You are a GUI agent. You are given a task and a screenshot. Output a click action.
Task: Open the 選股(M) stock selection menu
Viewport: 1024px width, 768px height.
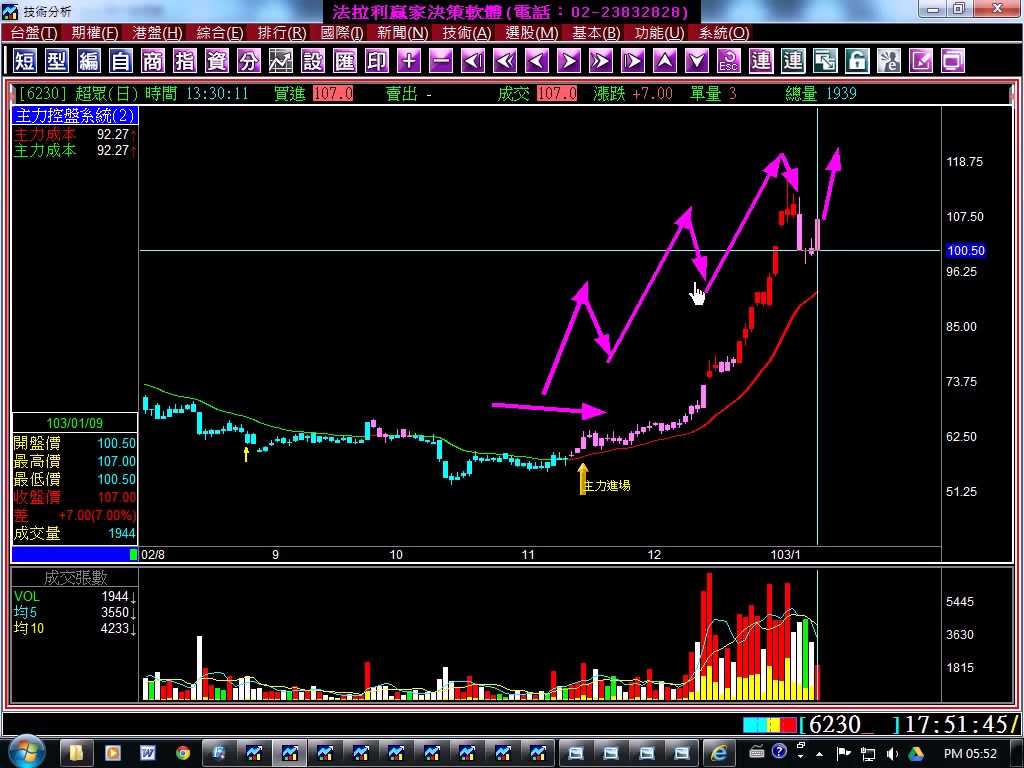click(x=531, y=33)
